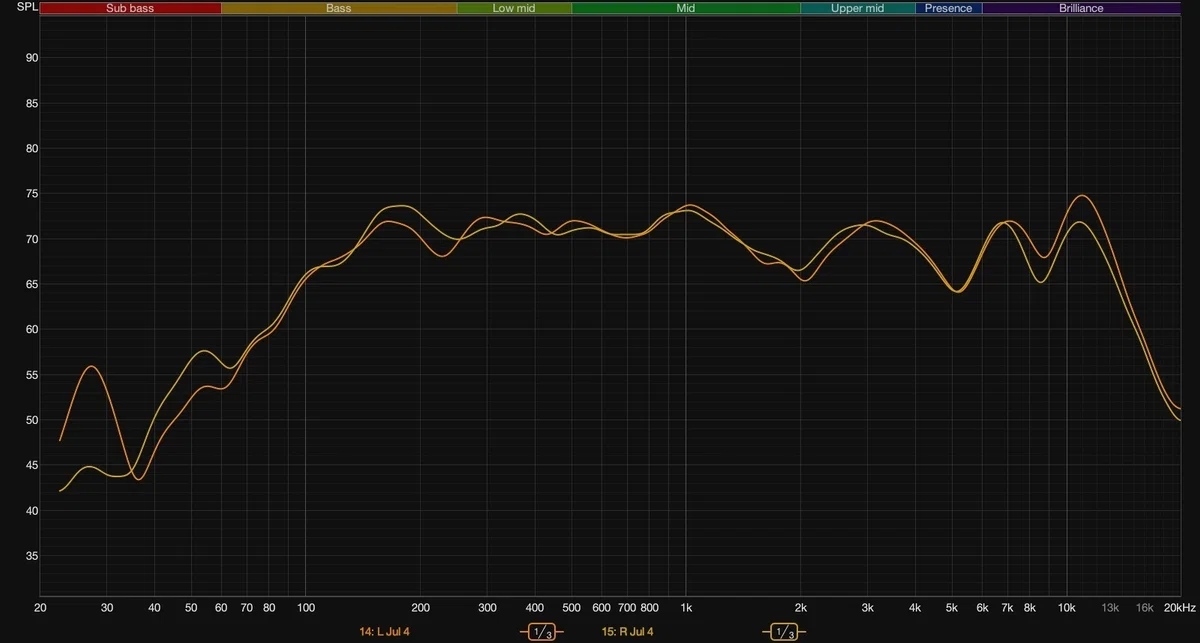Click the 4k label on frequency axis
The width and height of the screenshot is (1200, 643).
click(915, 607)
